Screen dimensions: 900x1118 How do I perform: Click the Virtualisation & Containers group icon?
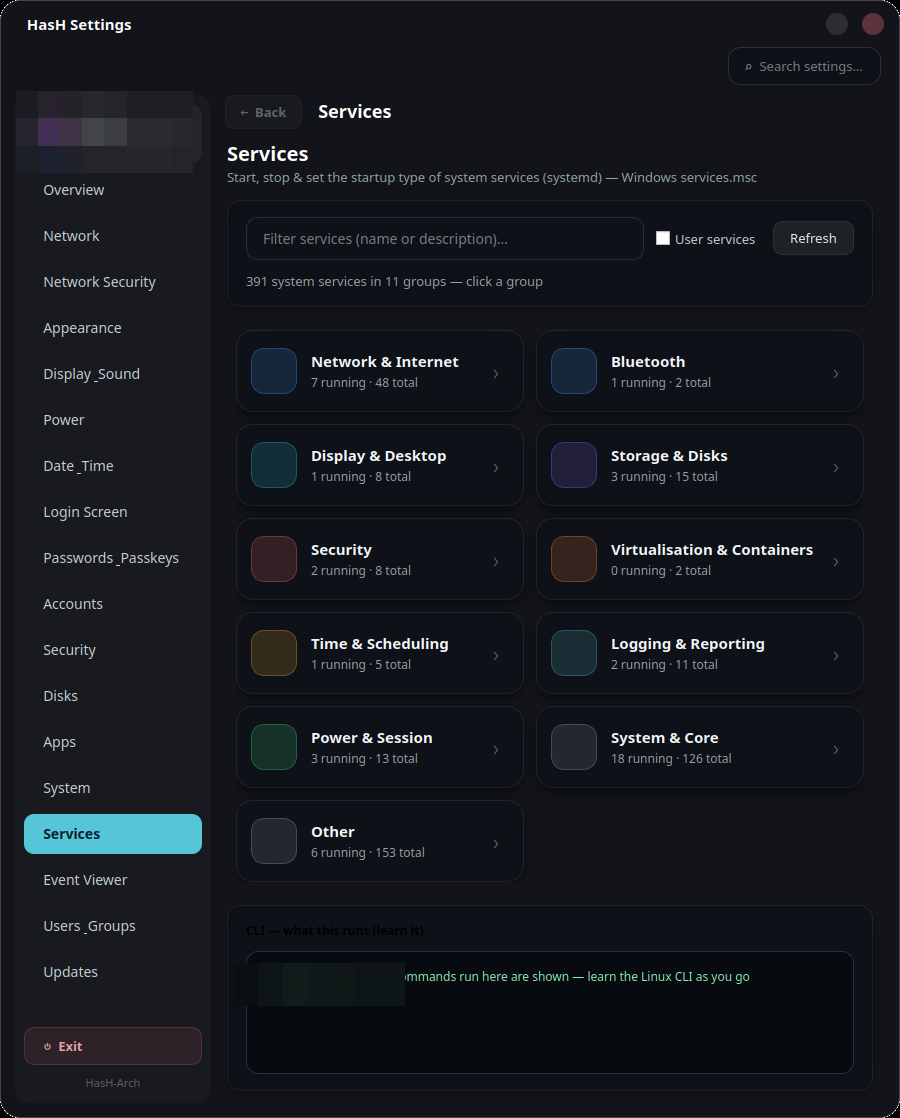point(573,559)
